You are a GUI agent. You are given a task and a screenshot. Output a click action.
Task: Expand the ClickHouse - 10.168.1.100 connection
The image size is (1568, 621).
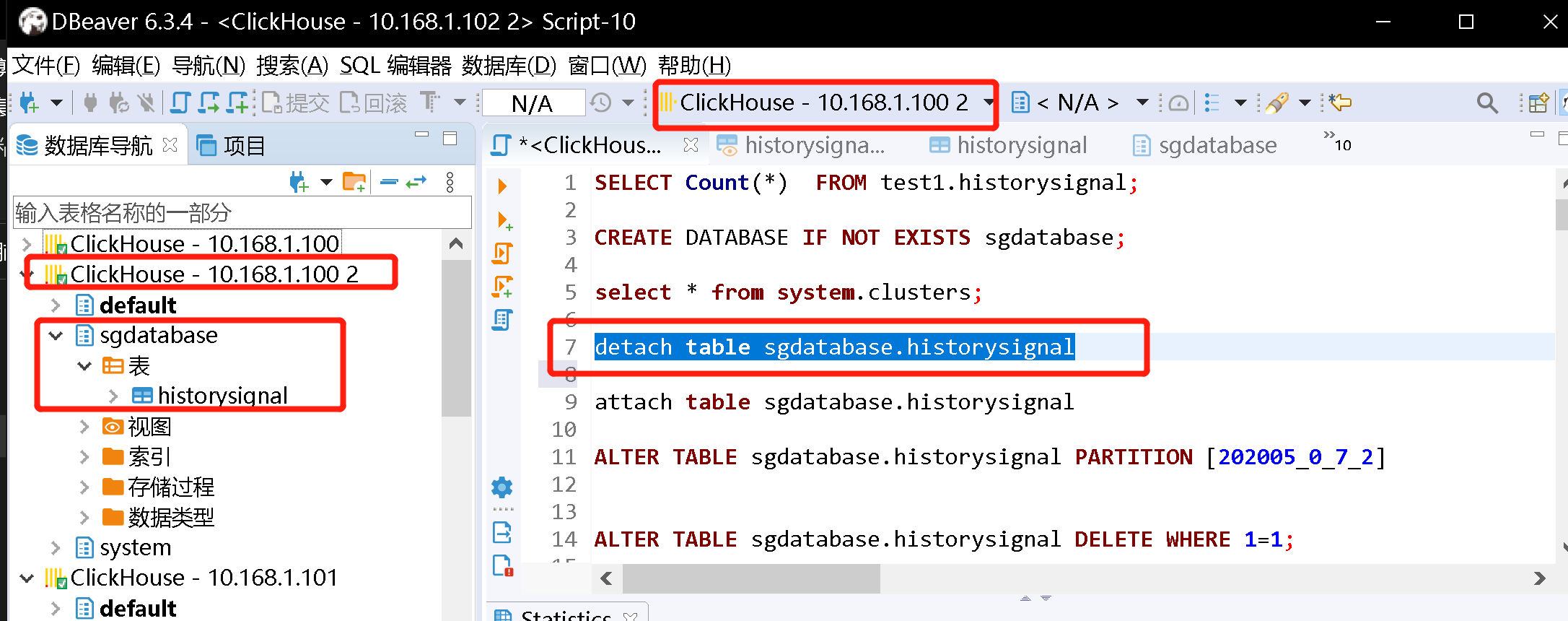pyautogui.click(x=27, y=244)
